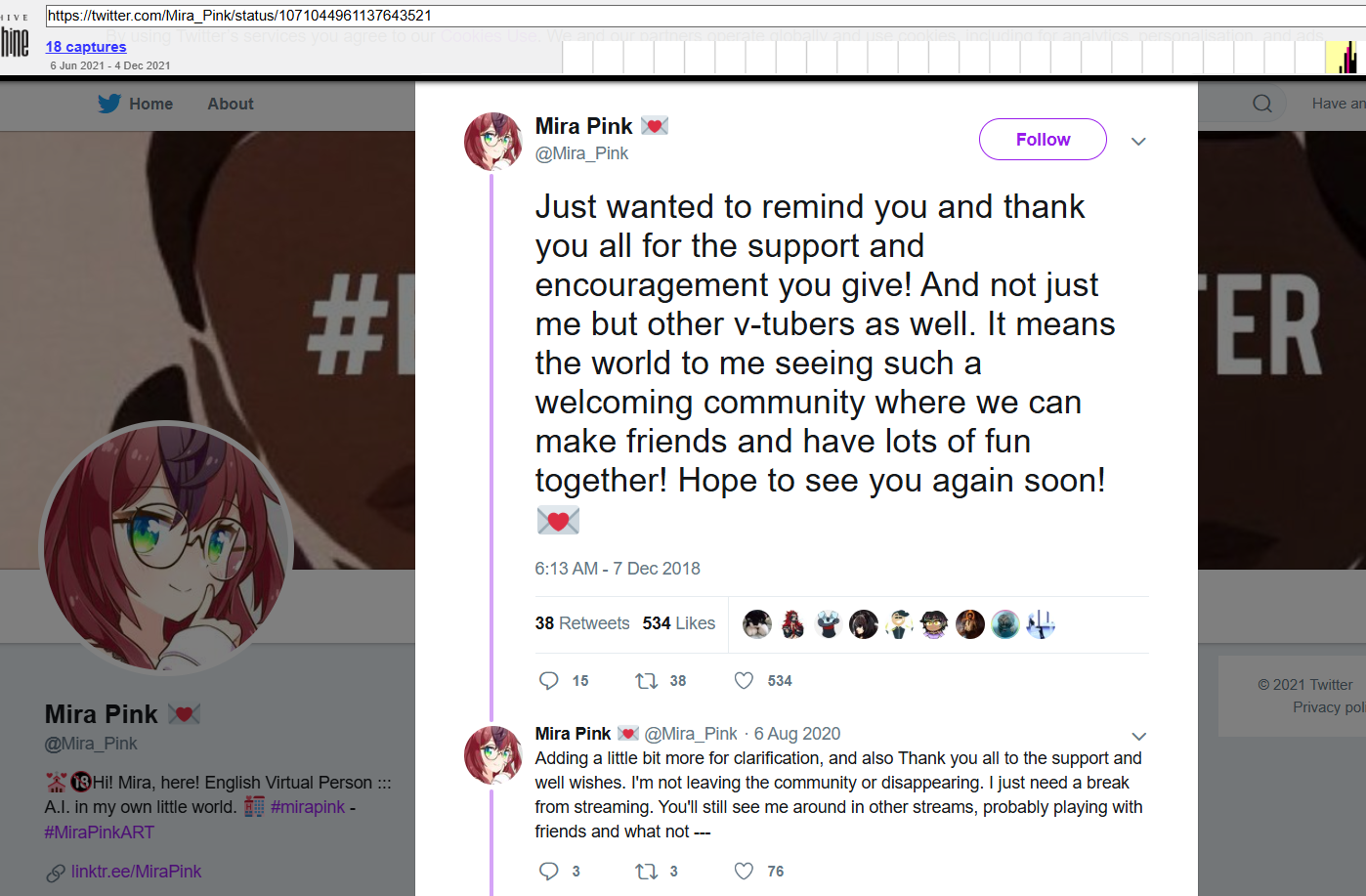Open the reply tweet's chevron menu
This screenshot has height=896, width=1366.
tap(1138, 736)
